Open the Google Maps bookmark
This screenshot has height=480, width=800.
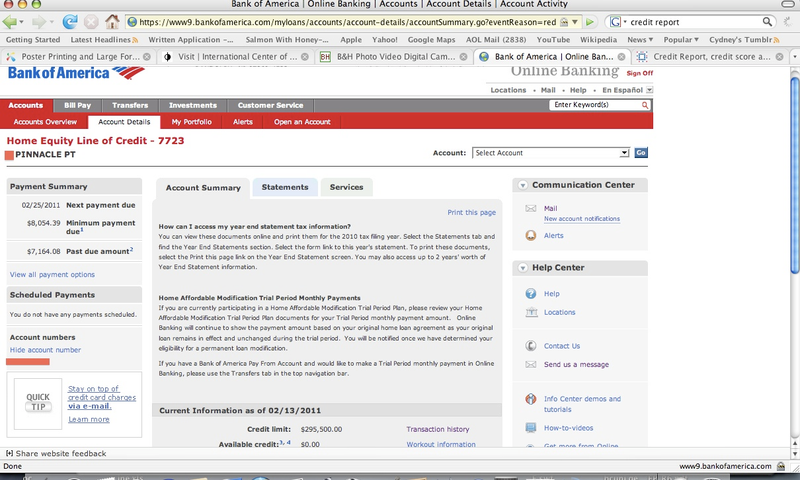[431, 39]
